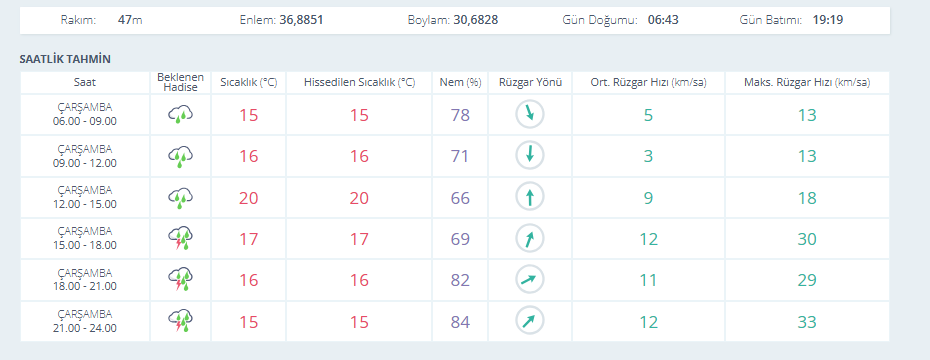Screen dimensions: 930x360
Task: Click wind direction arrow for 15.00 - 18.00
Action: [530, 238]
